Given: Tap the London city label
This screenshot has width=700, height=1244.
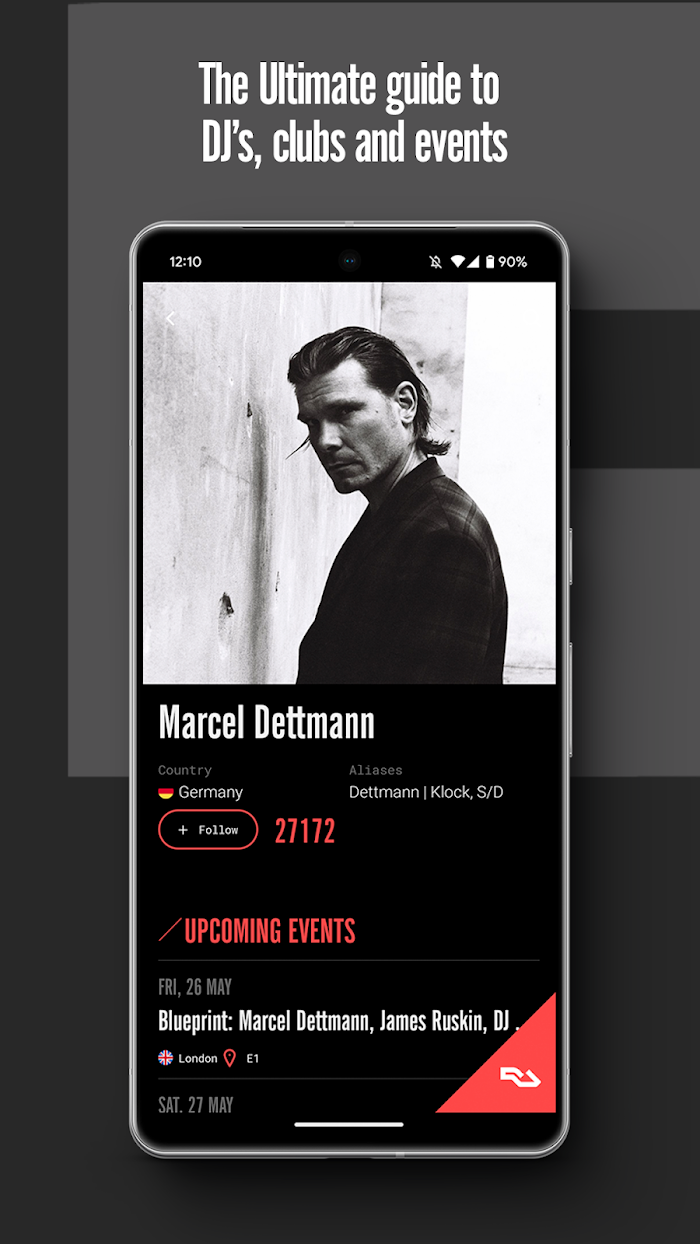Looking at the screenshot, I should [198, 1058].
